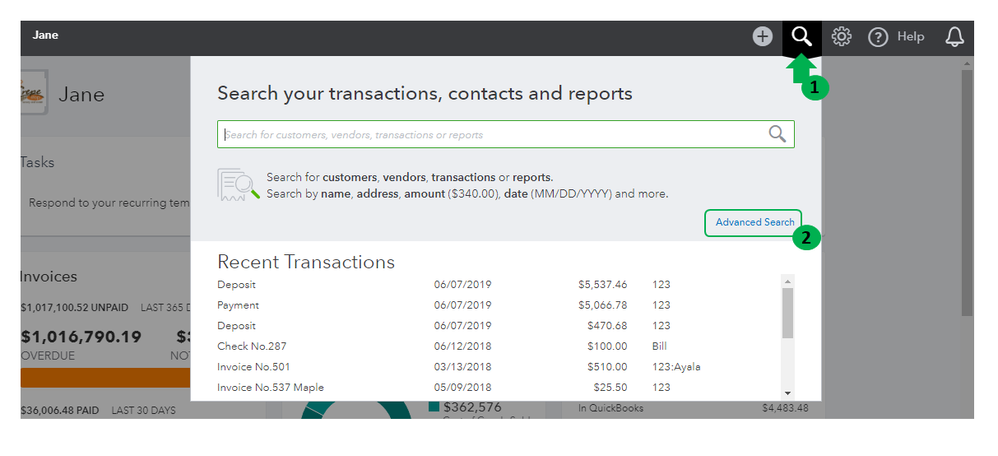The image size is (998, 456).
Task: Open the notifications bell icon
Action: [954, 37]
